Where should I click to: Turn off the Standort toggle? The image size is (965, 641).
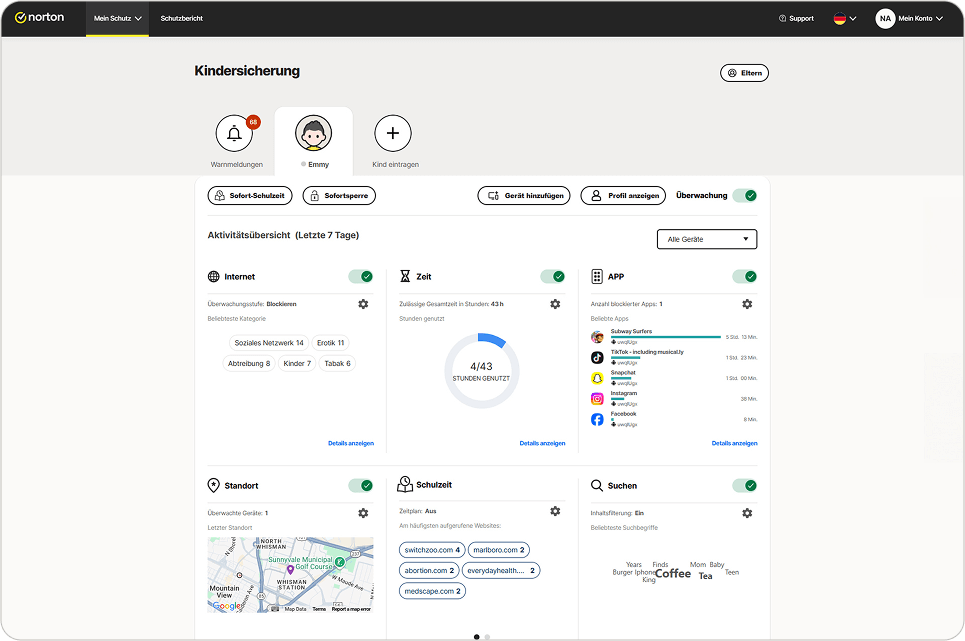(x=360, y=486)
